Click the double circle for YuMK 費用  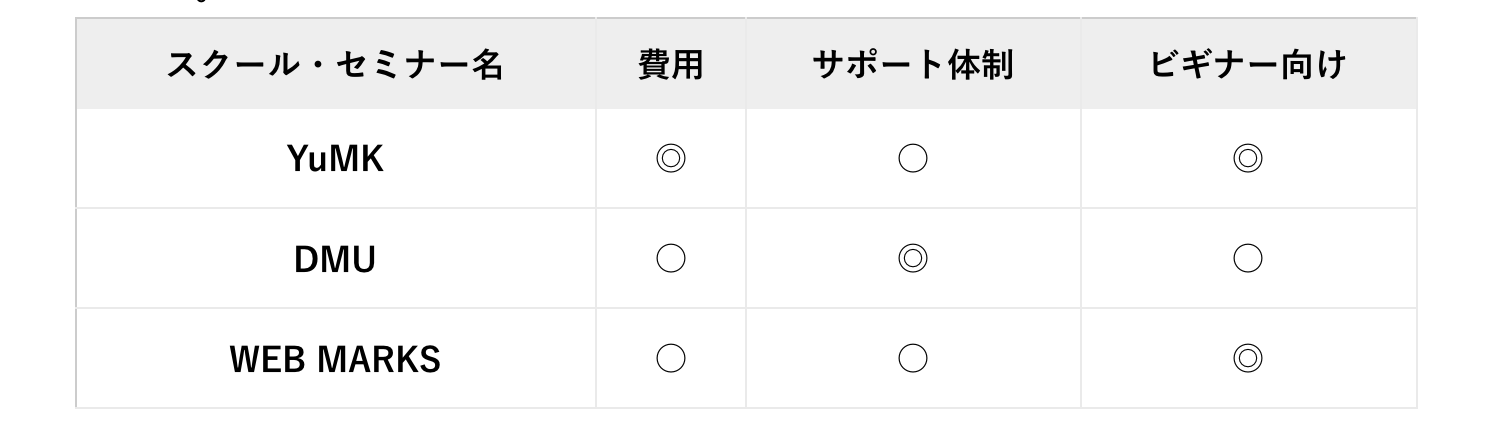(670, 159)
